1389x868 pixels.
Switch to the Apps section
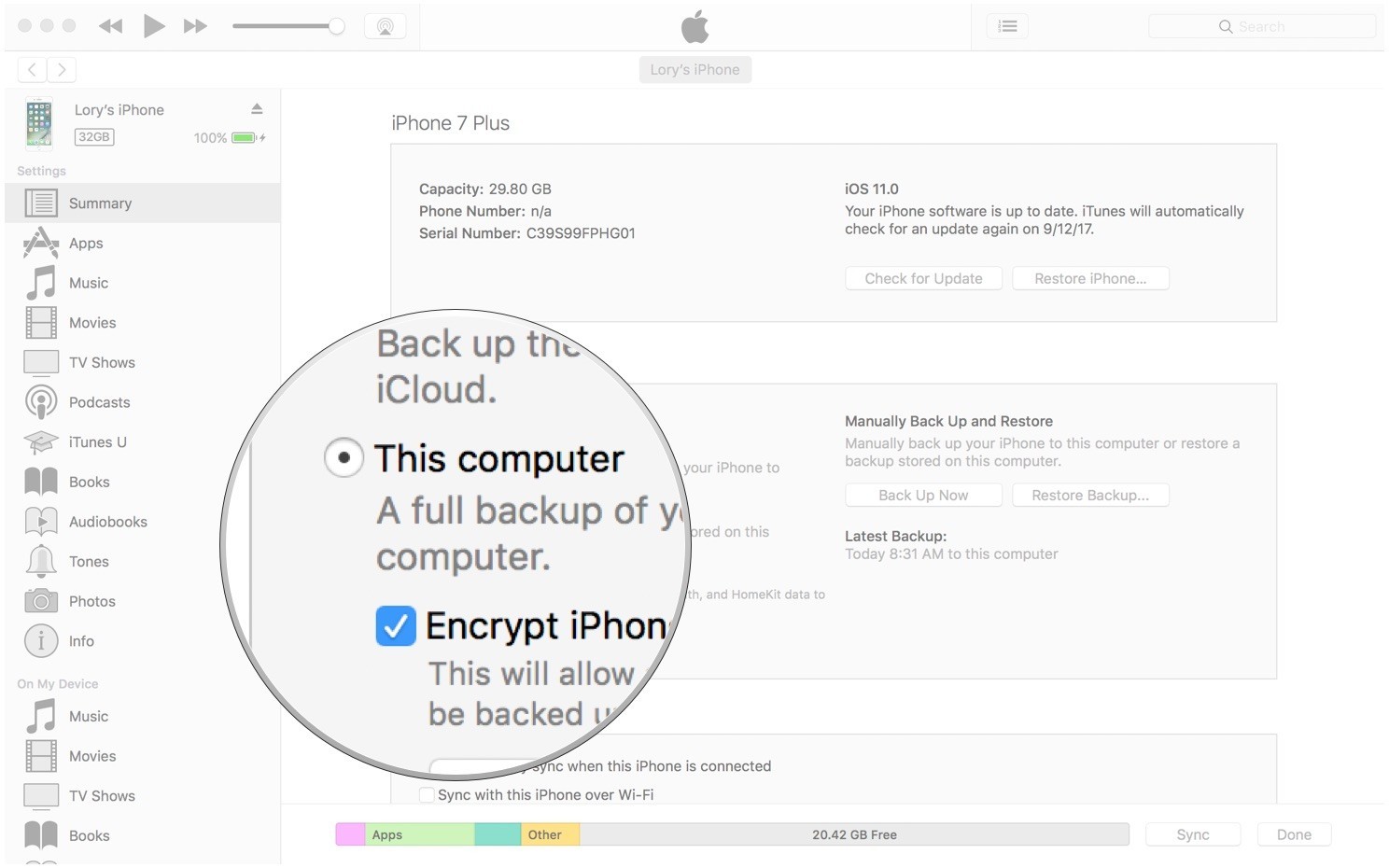pos(86,244)
